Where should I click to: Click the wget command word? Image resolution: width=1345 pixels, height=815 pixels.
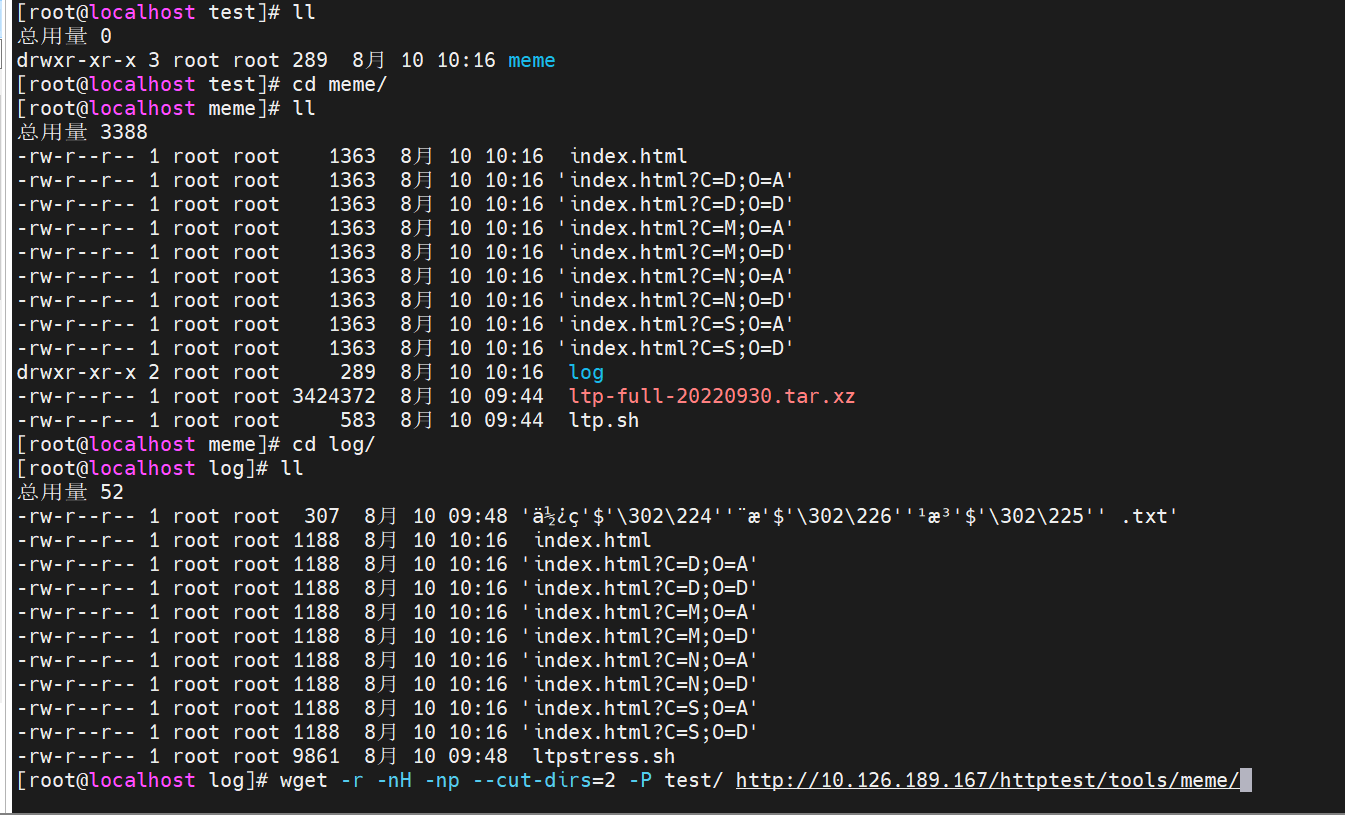tap(303, 780)
